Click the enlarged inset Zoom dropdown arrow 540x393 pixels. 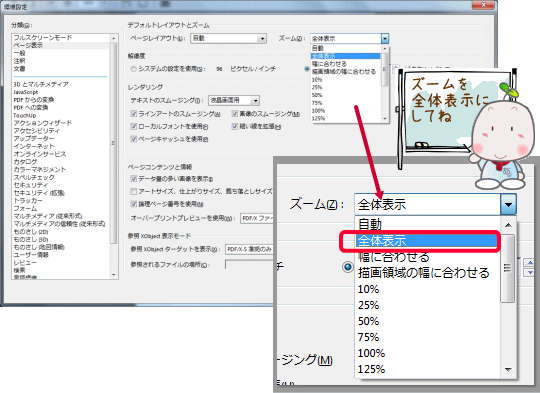508,204
